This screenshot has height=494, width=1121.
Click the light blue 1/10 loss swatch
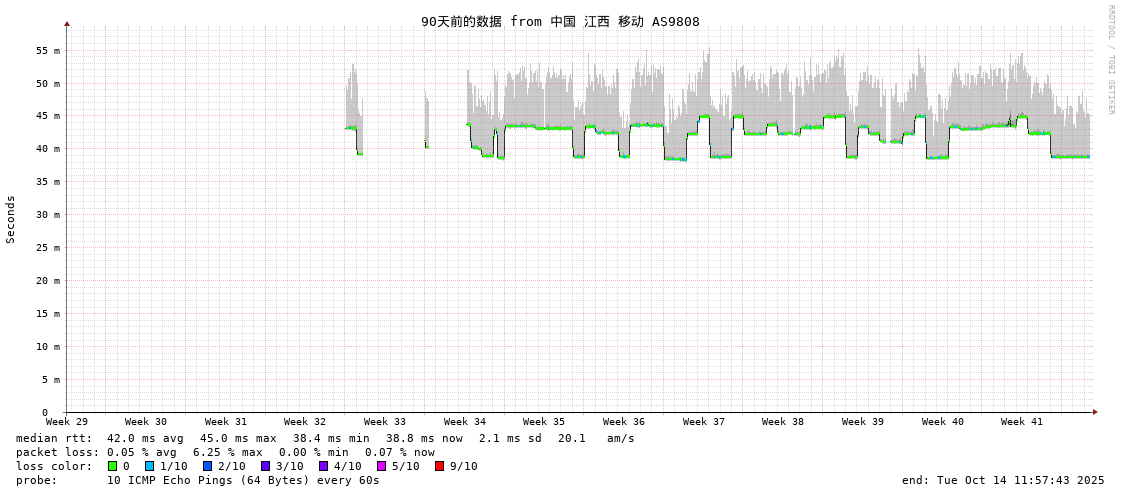point(149,466)
